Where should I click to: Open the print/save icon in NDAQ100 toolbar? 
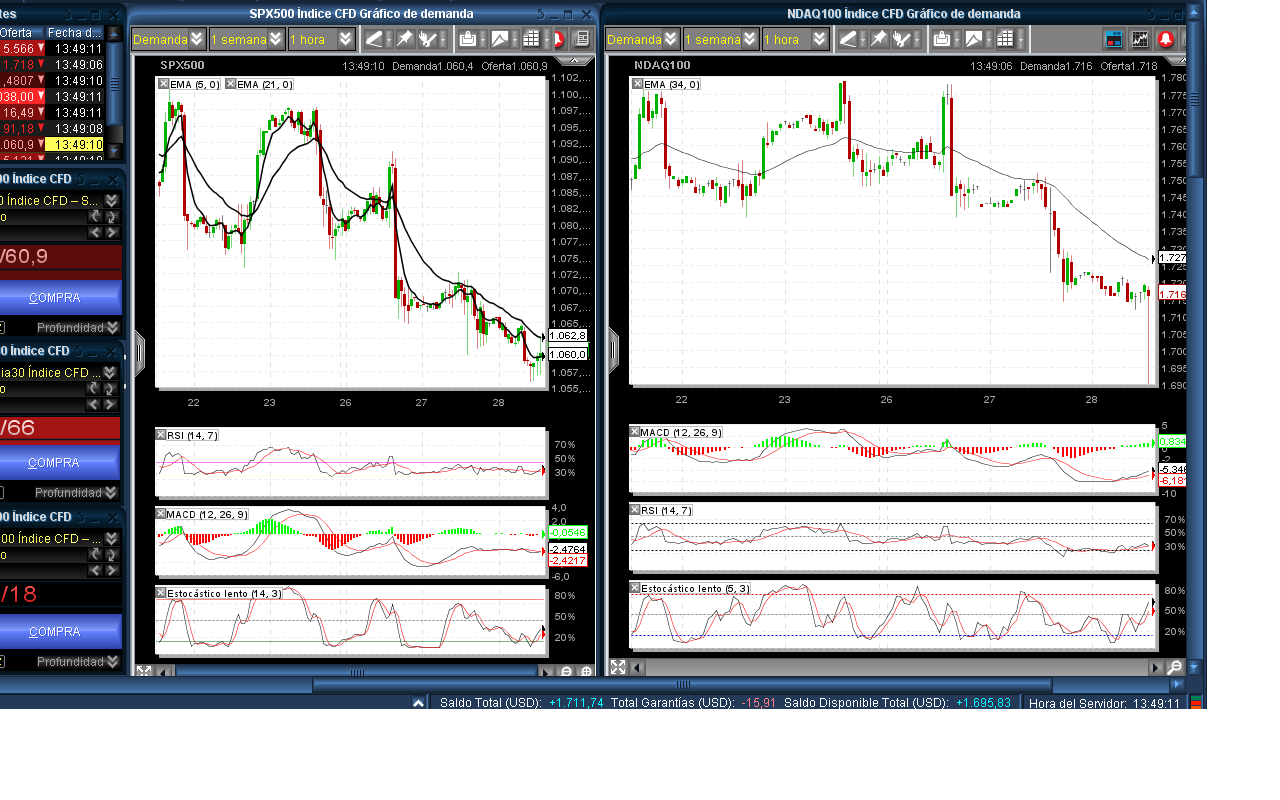click(x=942, y=39)
